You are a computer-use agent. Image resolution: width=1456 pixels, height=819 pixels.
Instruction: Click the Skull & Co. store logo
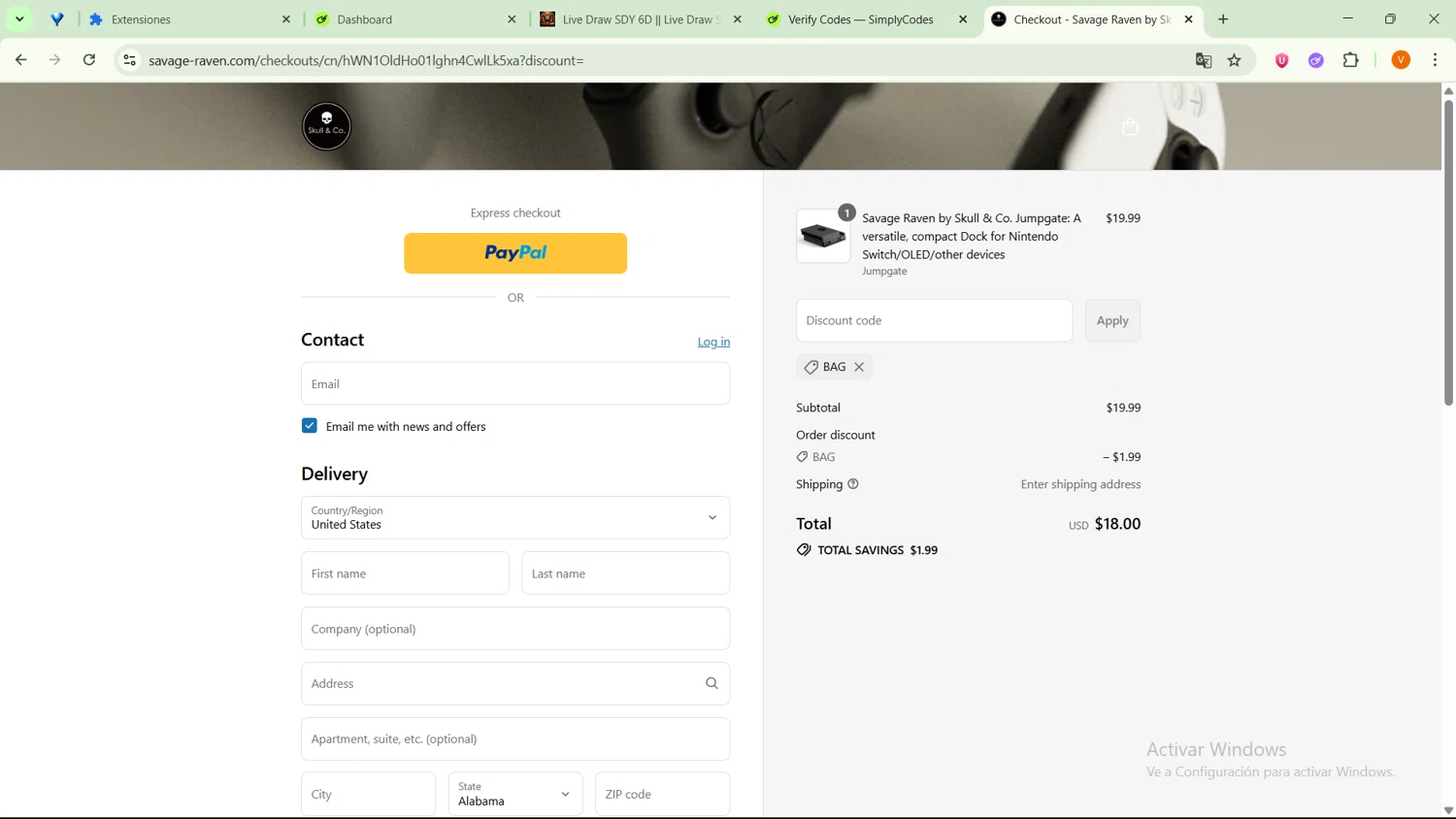(x=326, y=126)
